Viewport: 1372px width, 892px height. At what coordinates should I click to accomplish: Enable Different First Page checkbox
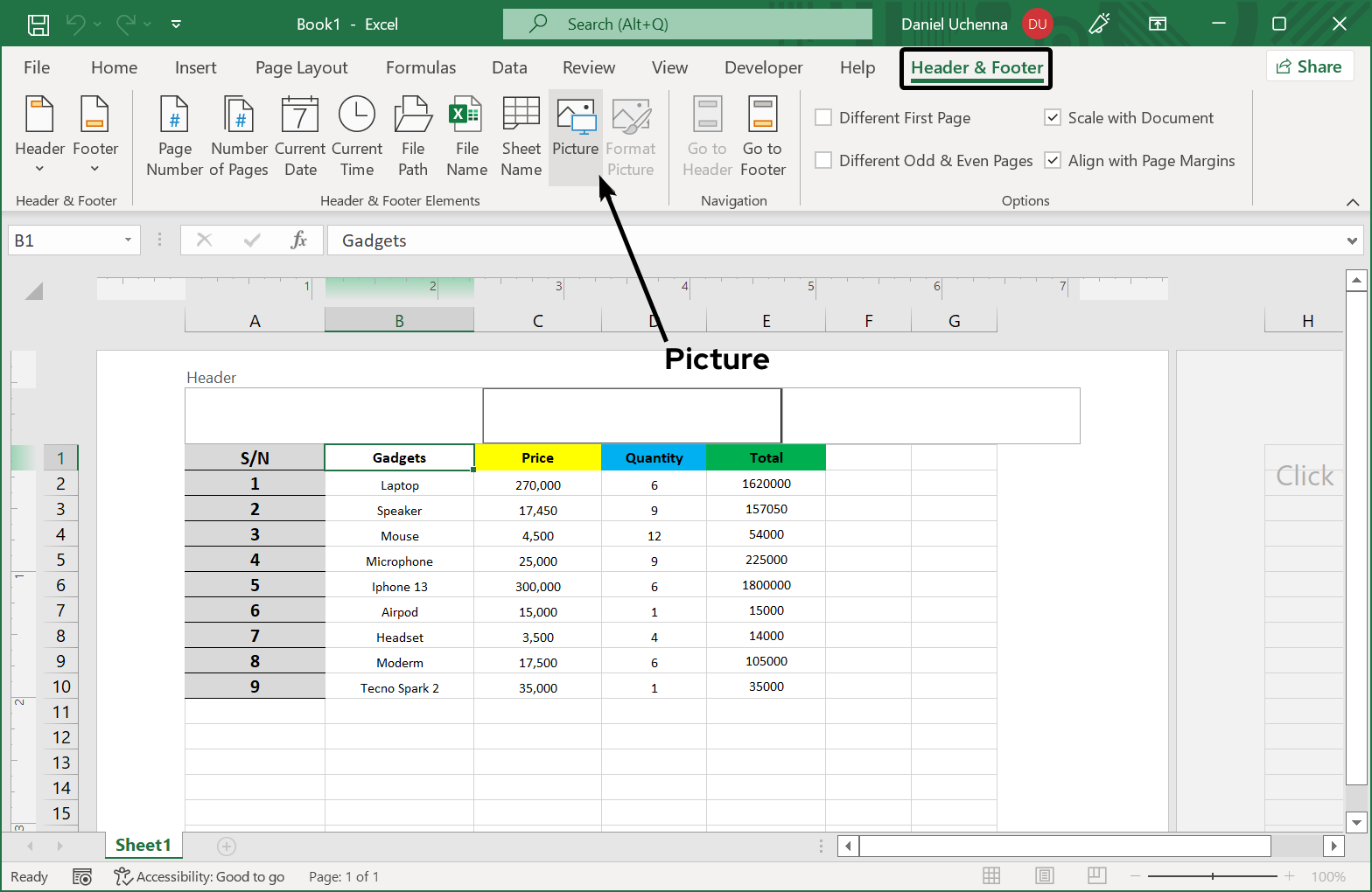pyautogui.click(x=823, y=118)
